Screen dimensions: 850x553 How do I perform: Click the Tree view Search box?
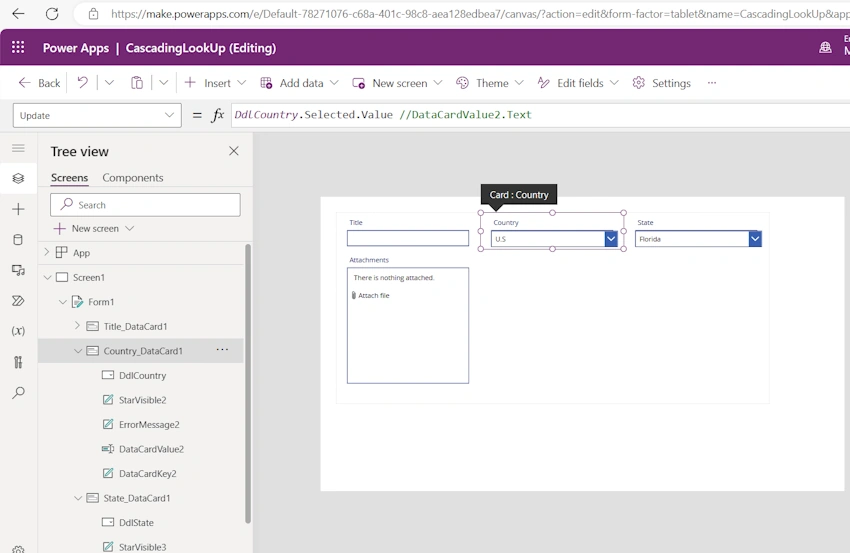(x=145, y=205)
